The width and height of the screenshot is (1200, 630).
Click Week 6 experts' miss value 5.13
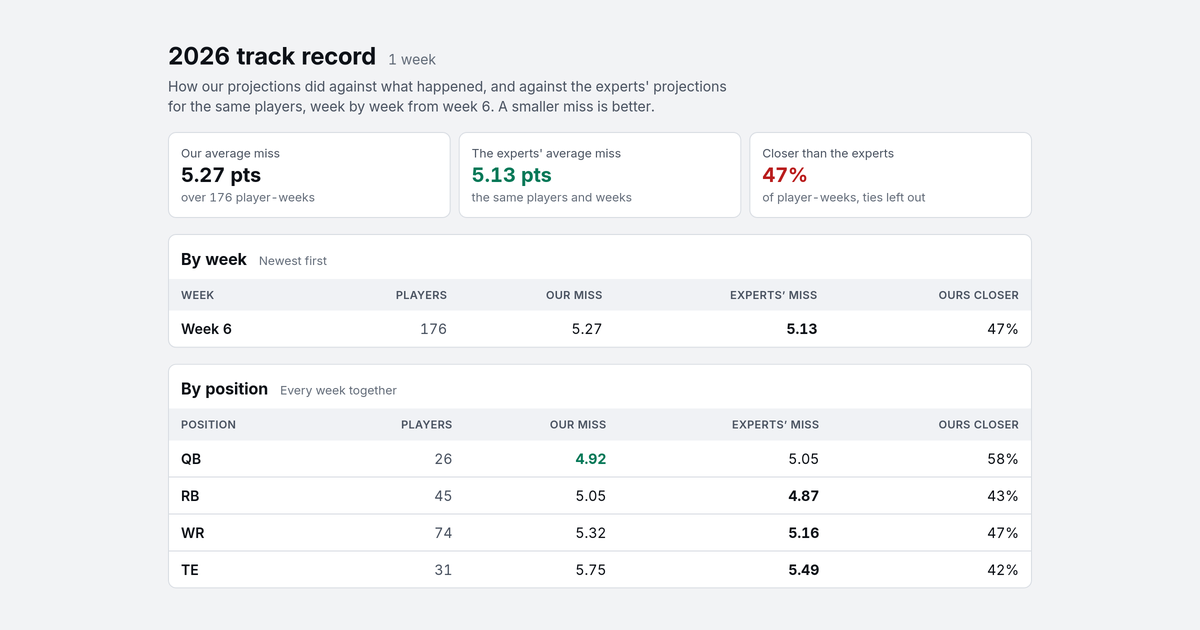tap(802, 329)
